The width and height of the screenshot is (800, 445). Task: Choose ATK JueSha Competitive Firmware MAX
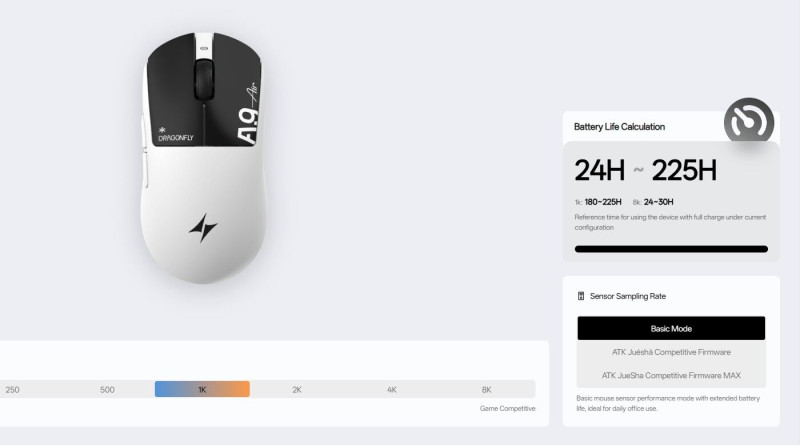click(671, 376)
